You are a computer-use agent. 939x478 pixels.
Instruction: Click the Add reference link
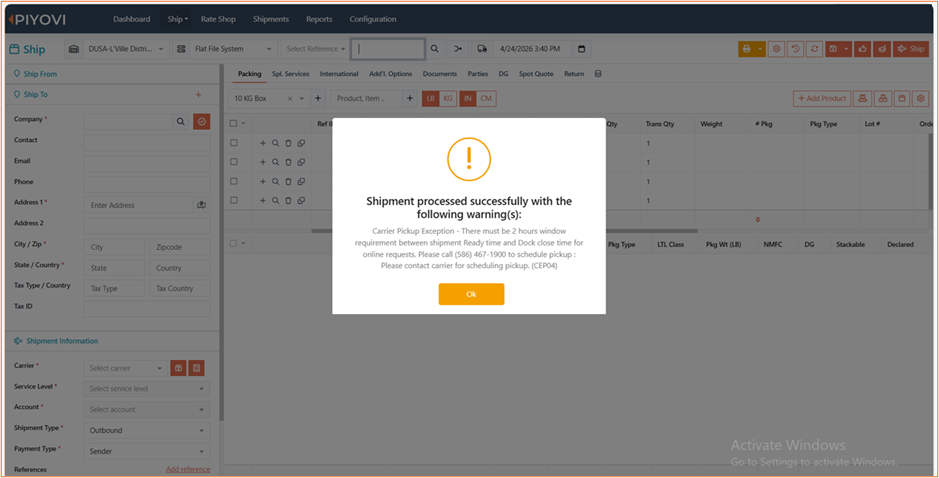click(x=188, y=470)
